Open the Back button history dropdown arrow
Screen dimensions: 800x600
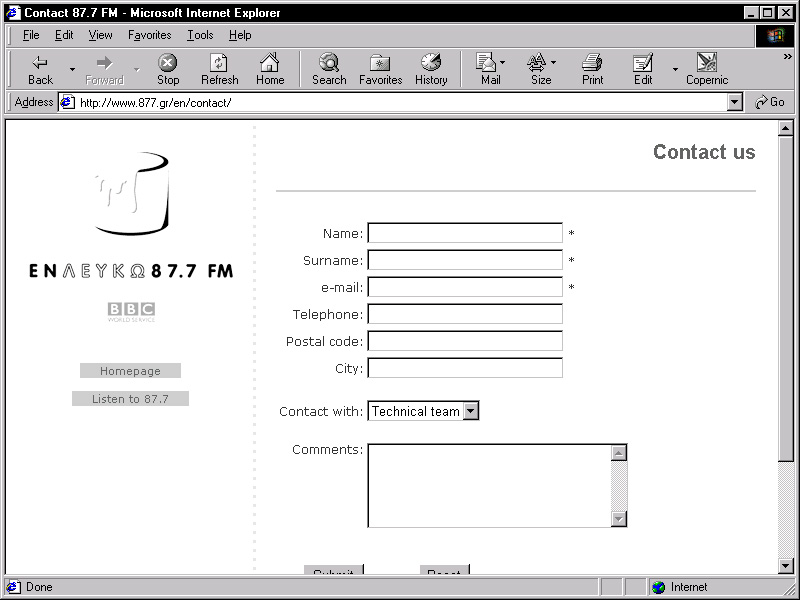pyautogui.click(x=72, y=69)
